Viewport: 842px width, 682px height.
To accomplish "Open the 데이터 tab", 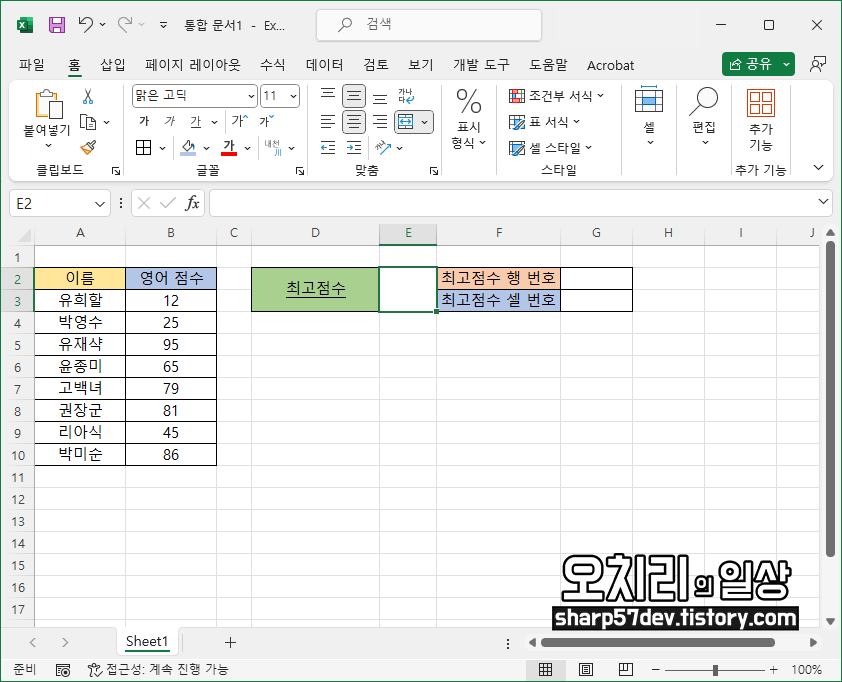I will [324, 65].
